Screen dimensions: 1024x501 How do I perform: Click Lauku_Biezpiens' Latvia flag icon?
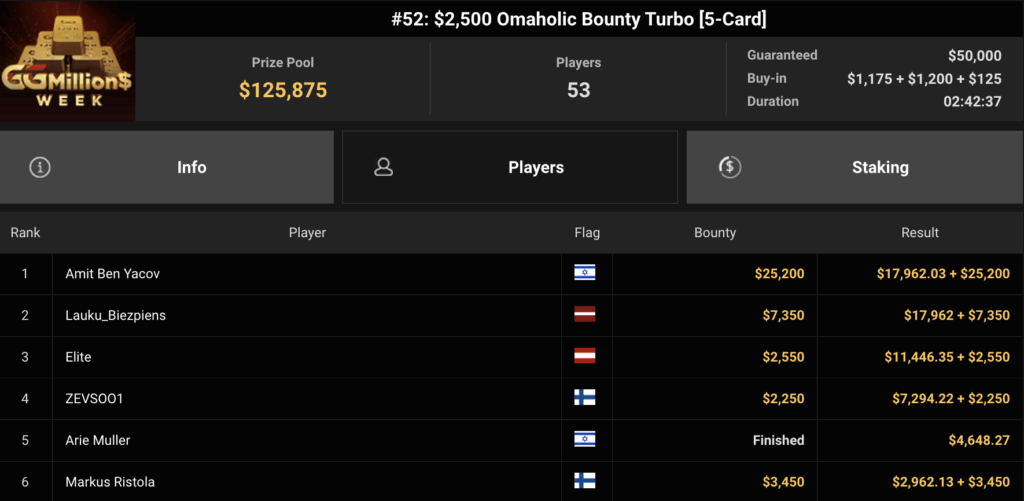584,315
